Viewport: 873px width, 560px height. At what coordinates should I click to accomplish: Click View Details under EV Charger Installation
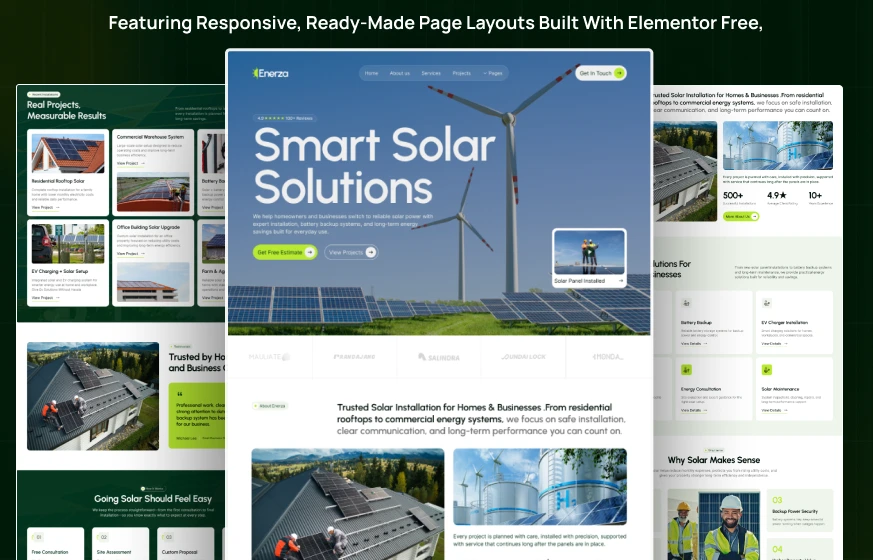(x=774, y=343)
